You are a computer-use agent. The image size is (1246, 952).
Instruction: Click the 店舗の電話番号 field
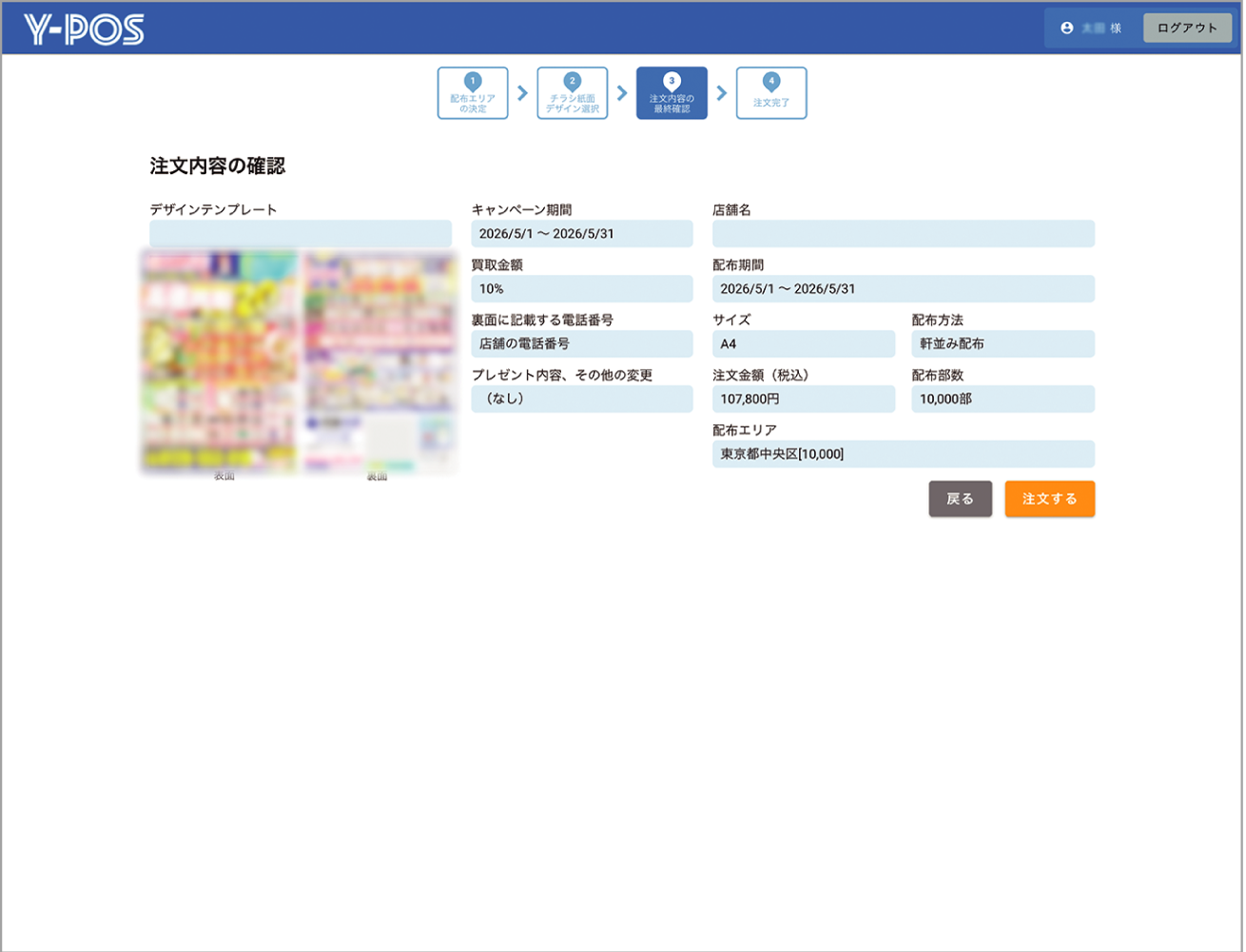click(582, 344)
